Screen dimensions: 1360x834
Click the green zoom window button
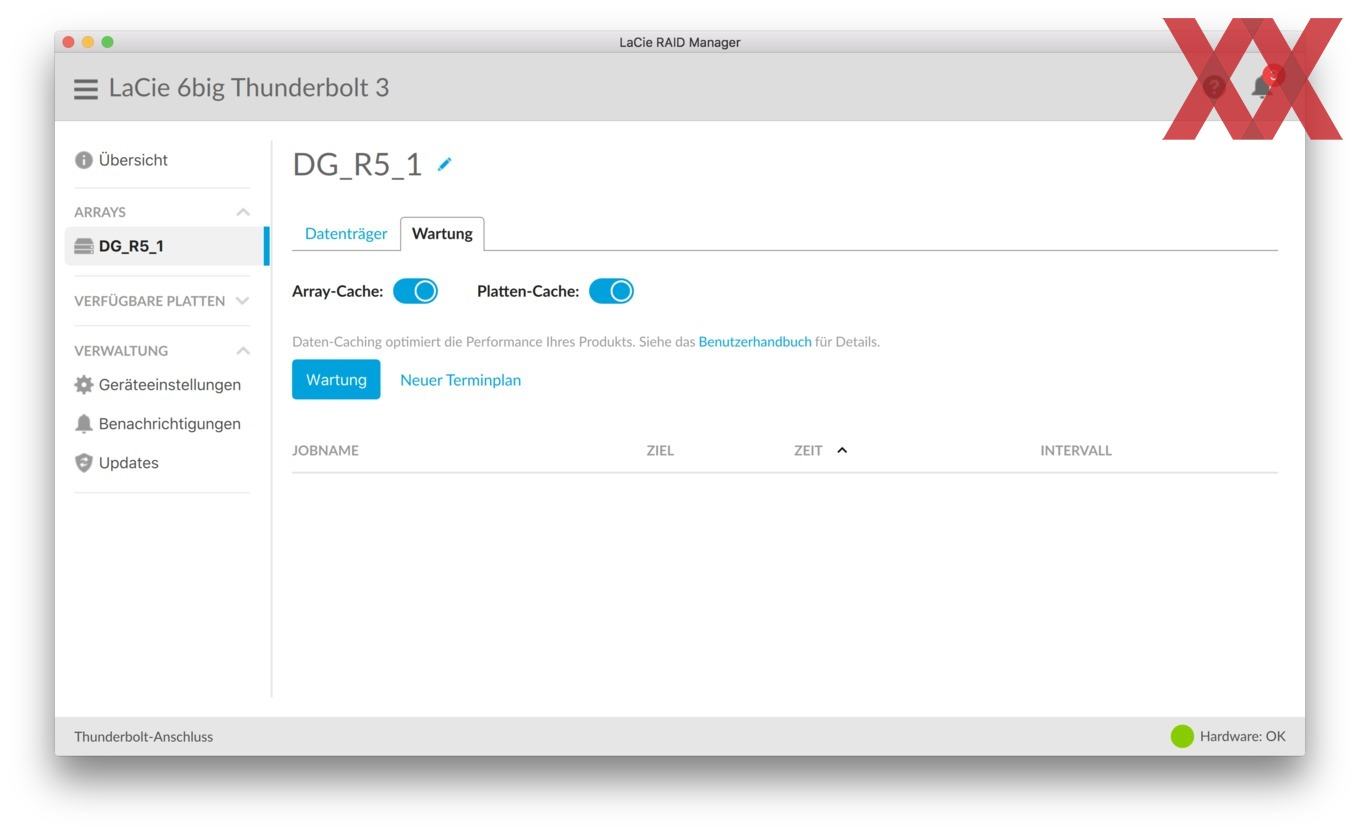tap(107, 42)
